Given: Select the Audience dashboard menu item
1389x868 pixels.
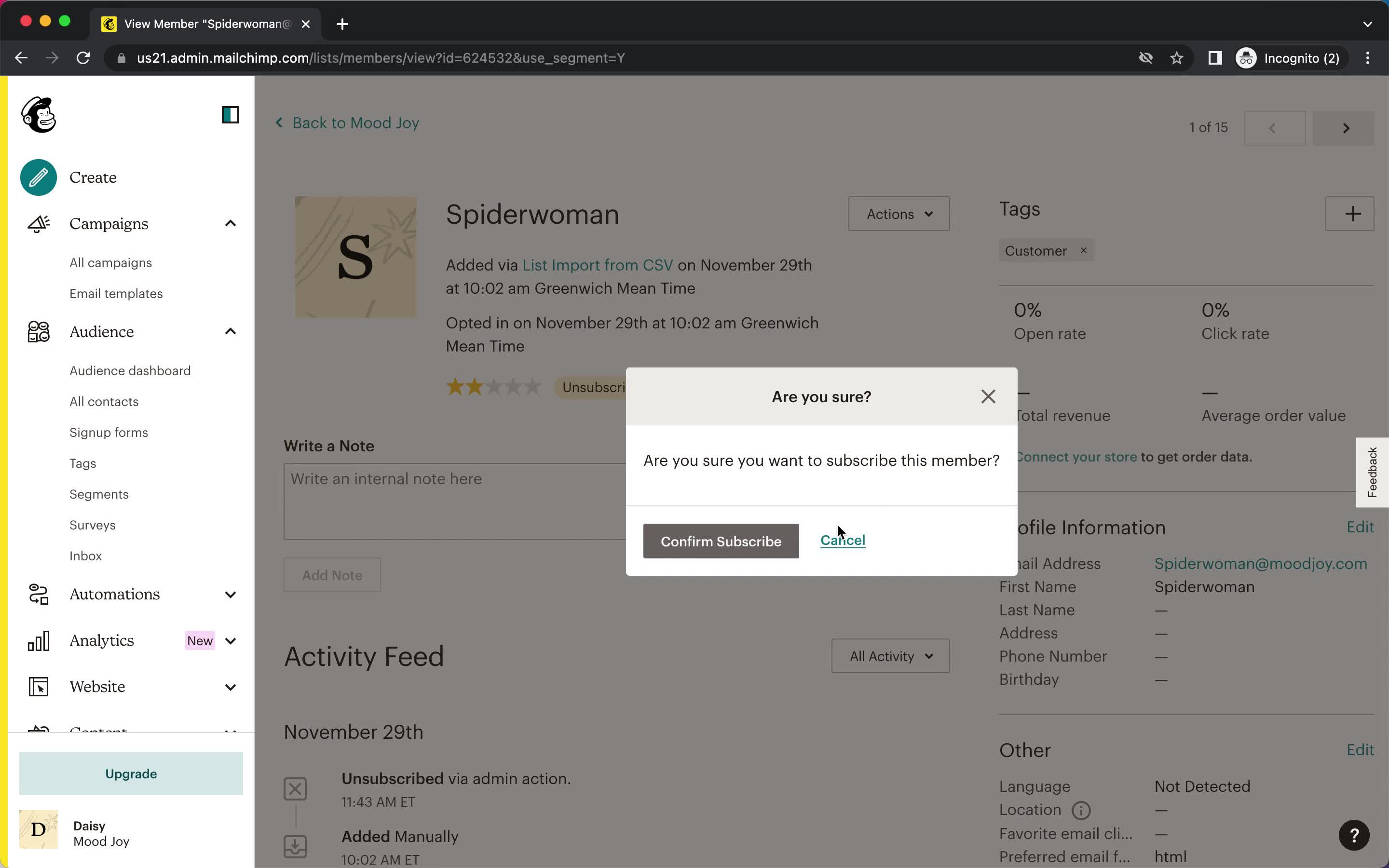Looking at the screenshot, I should tap(130, 370).
